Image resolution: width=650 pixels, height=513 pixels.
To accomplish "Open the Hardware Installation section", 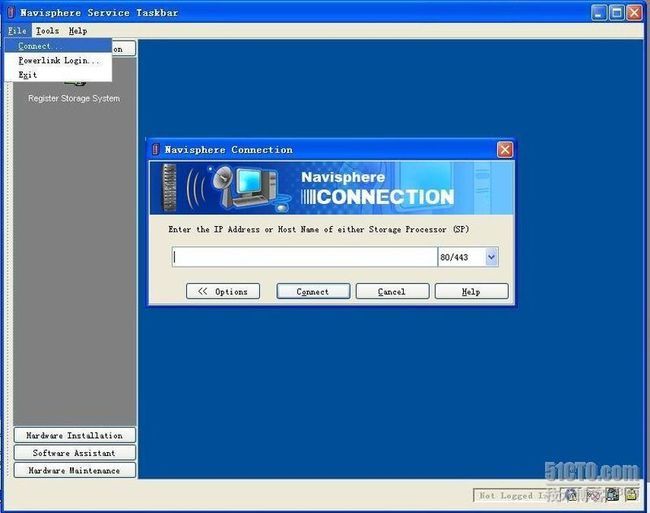I will (x=75, y=435).
